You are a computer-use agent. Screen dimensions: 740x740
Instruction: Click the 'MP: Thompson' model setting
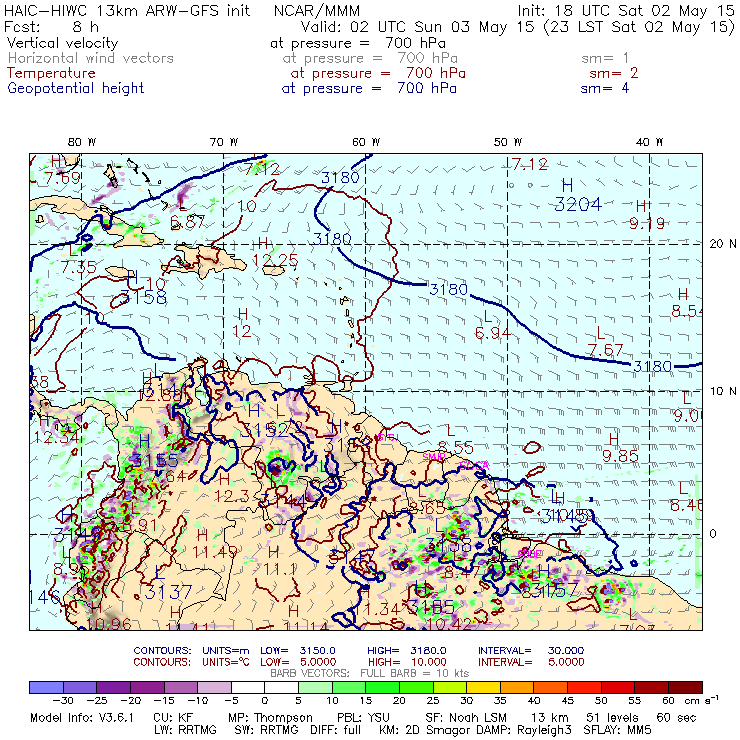coord(270,718)
